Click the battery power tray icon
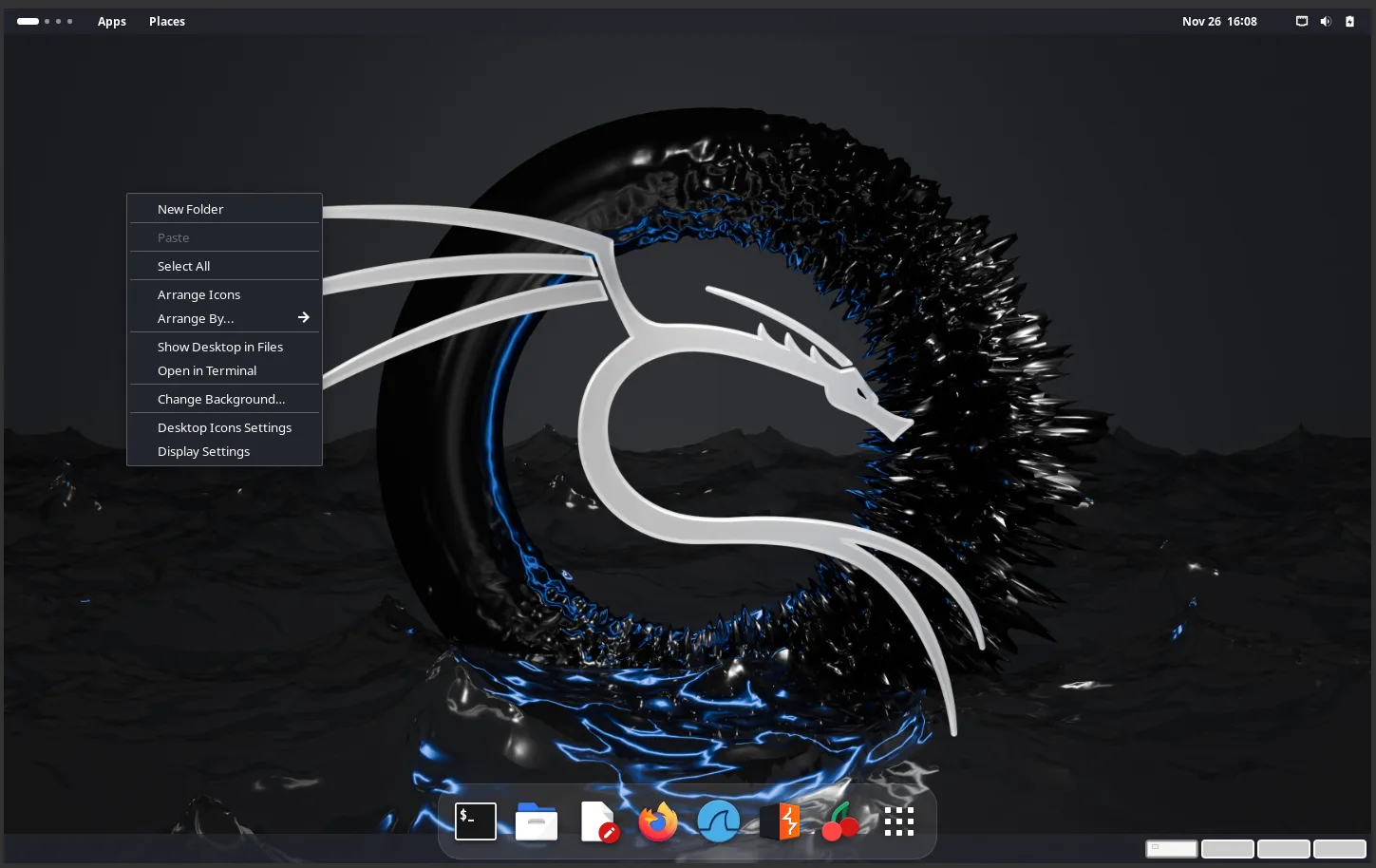 click(x=1349, y=21)
